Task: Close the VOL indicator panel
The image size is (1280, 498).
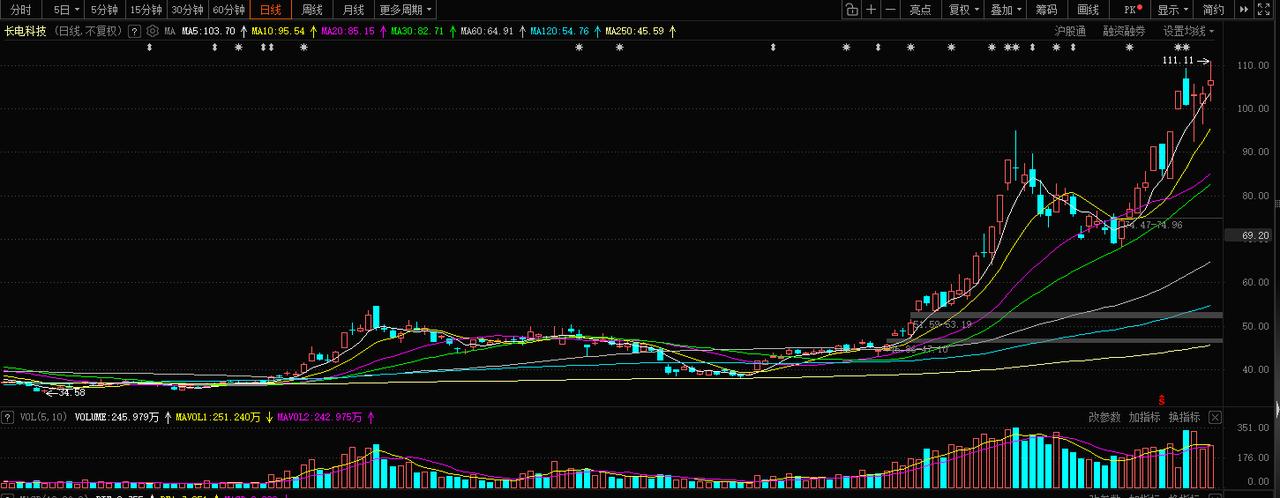Action: point(1215,417)
